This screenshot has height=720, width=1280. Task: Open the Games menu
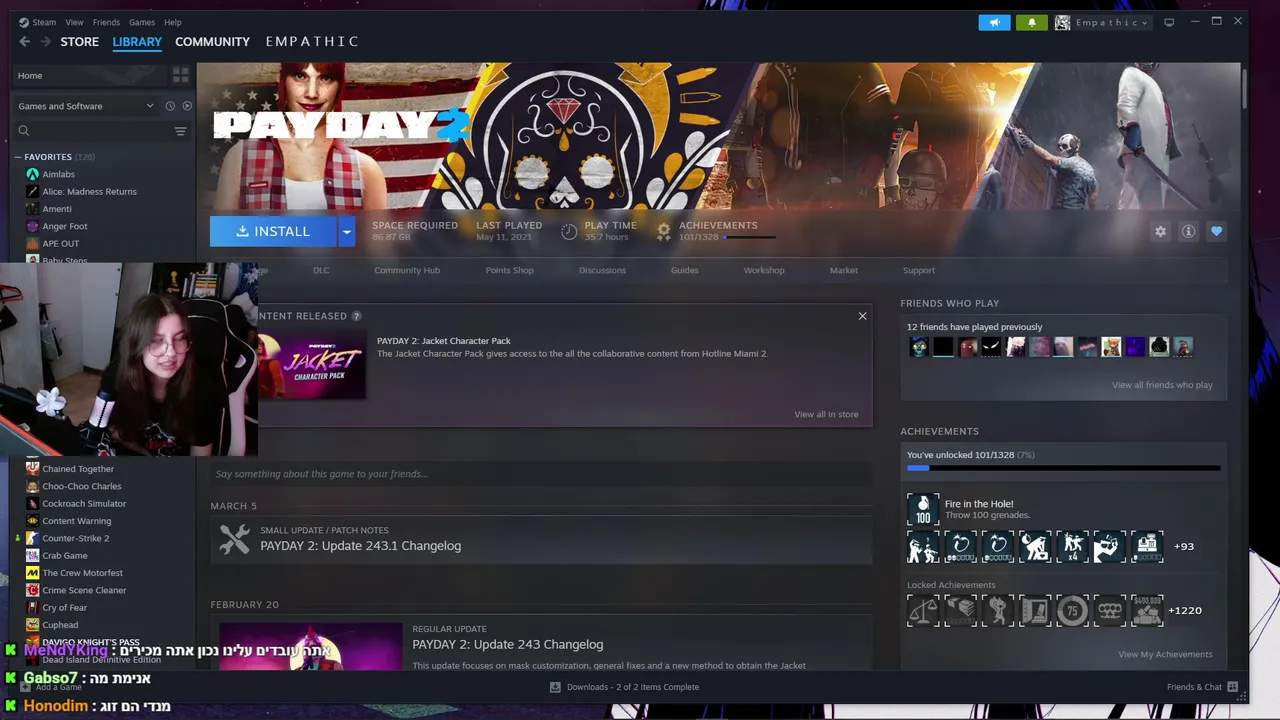(142, 22)
